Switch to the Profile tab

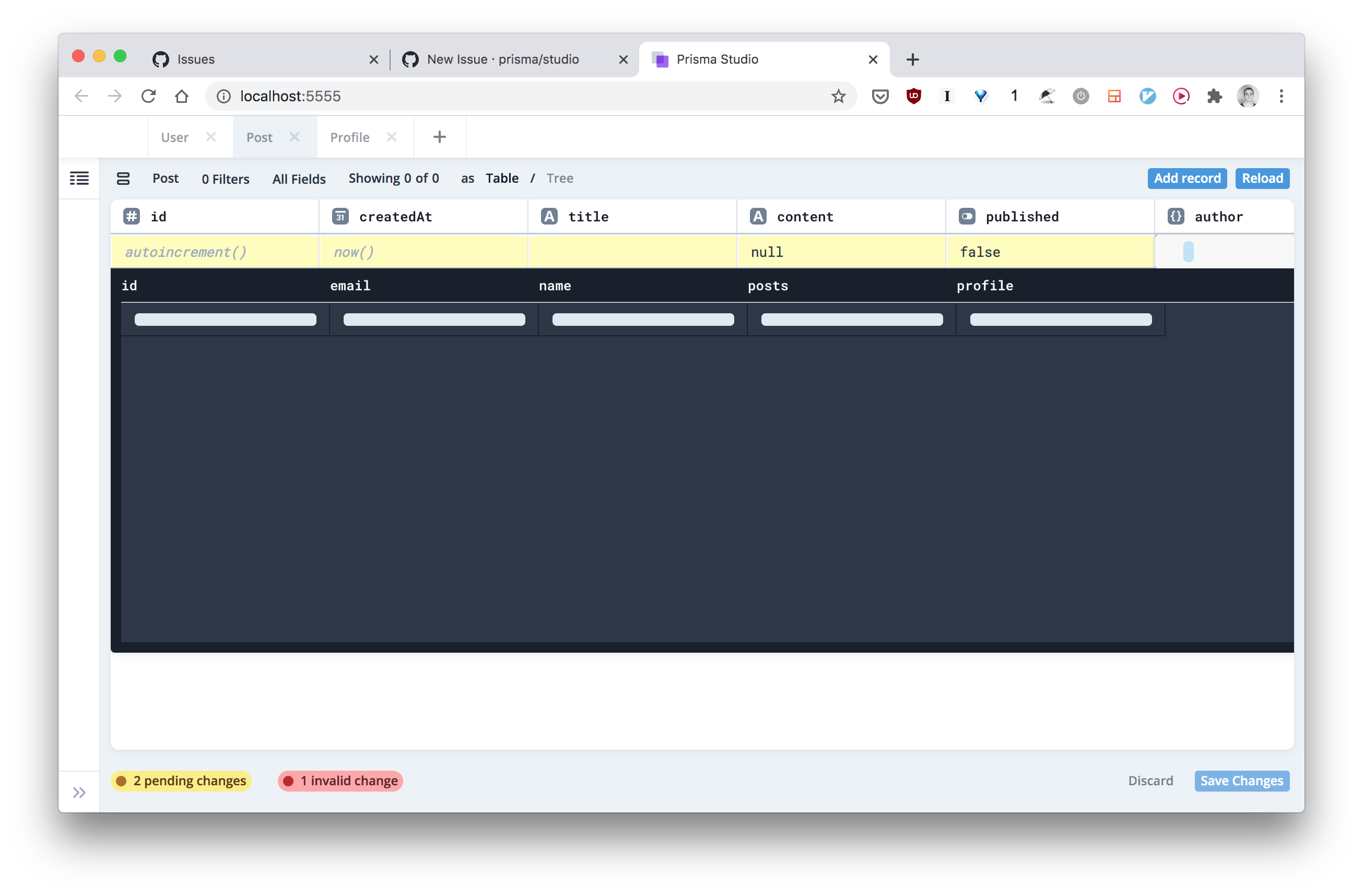pyautogui.click(x=349, y=137)
